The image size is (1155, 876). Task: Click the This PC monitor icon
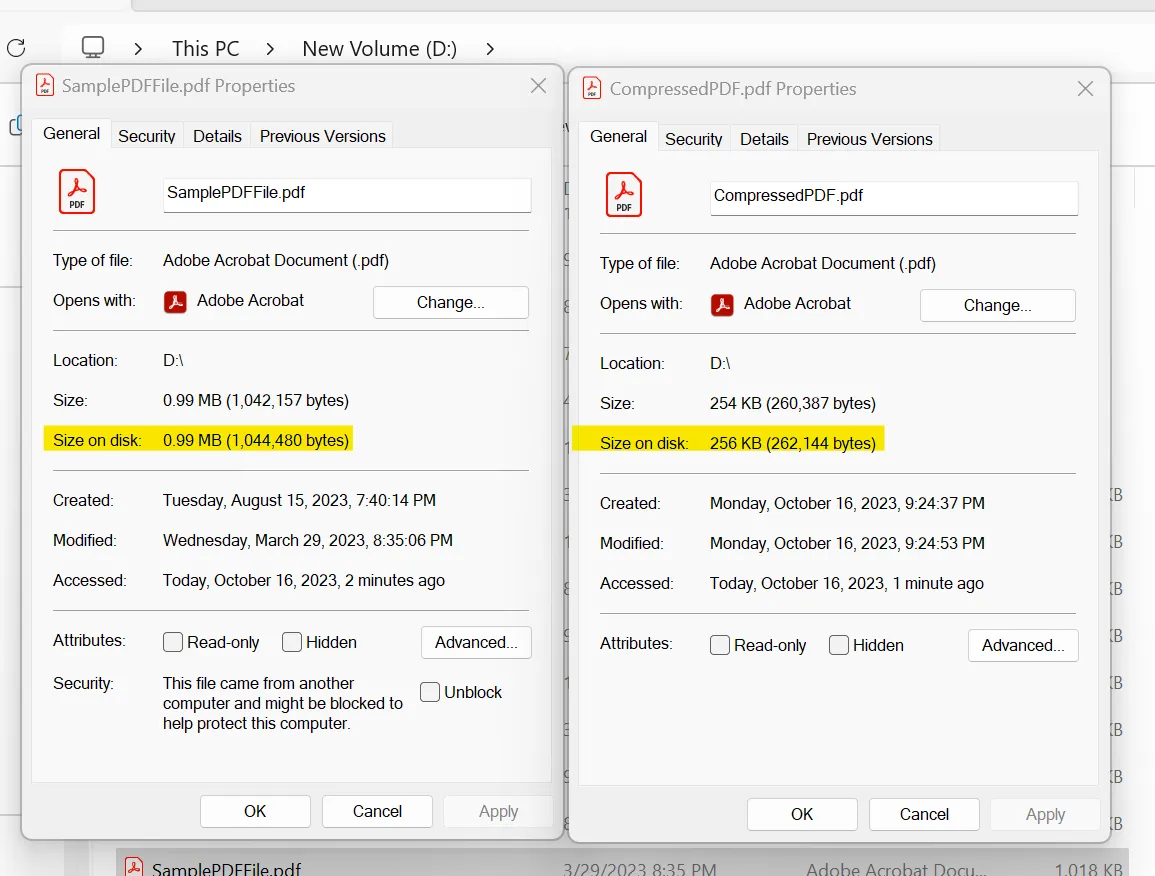[93, 47]
